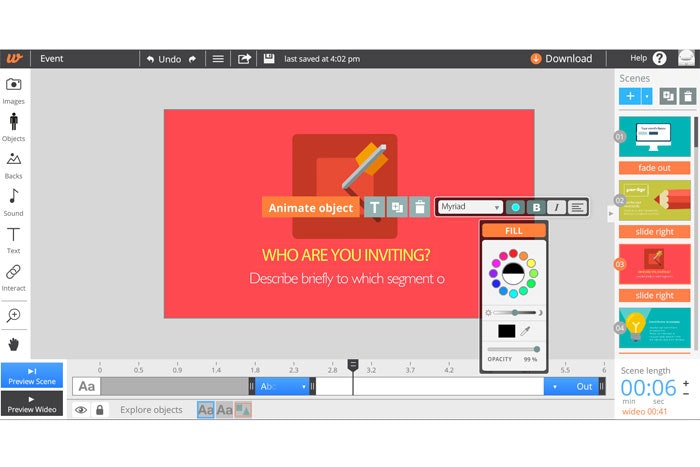The width and height of the screenshot is (700, 467).
Task: Select the hand pan tool
Action: [14, 344]
